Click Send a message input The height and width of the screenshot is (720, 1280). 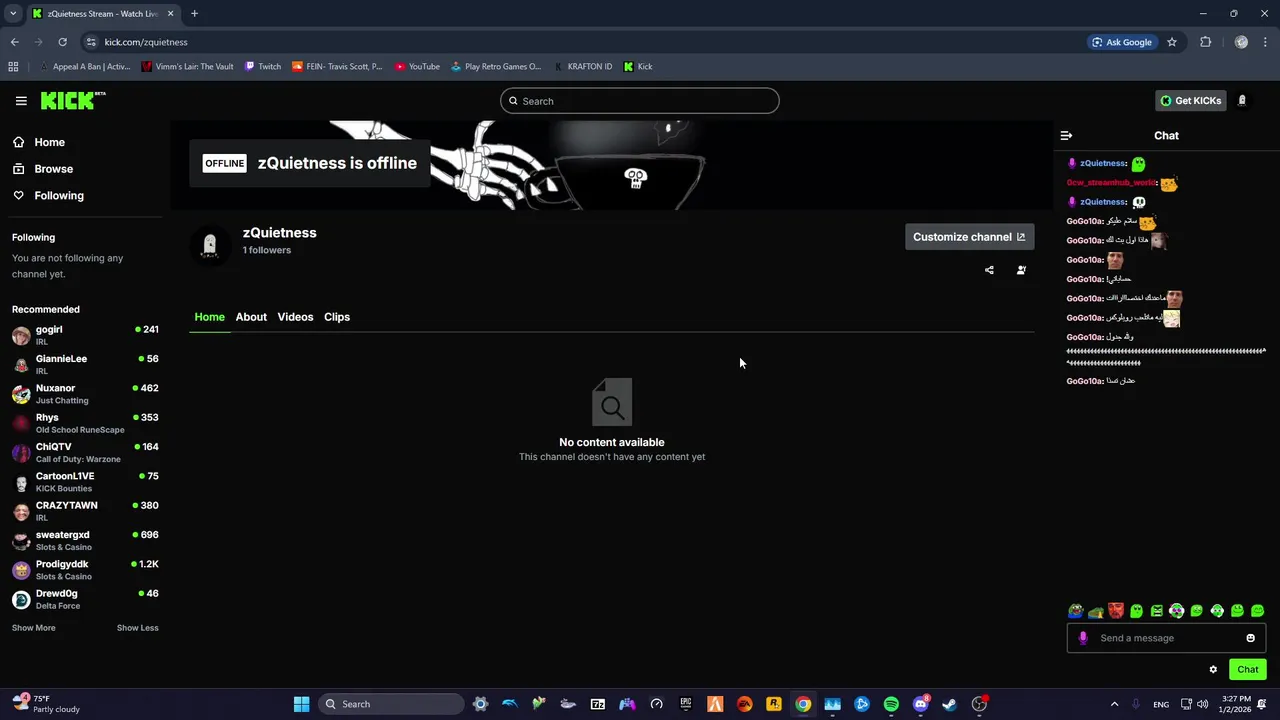pyautogui.click(x=1165, y=638)
